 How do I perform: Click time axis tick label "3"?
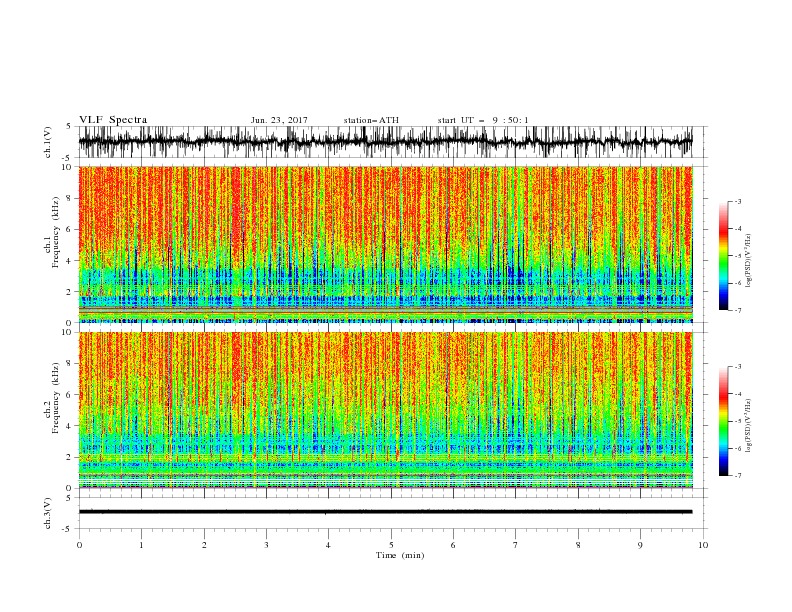[266, 545]
